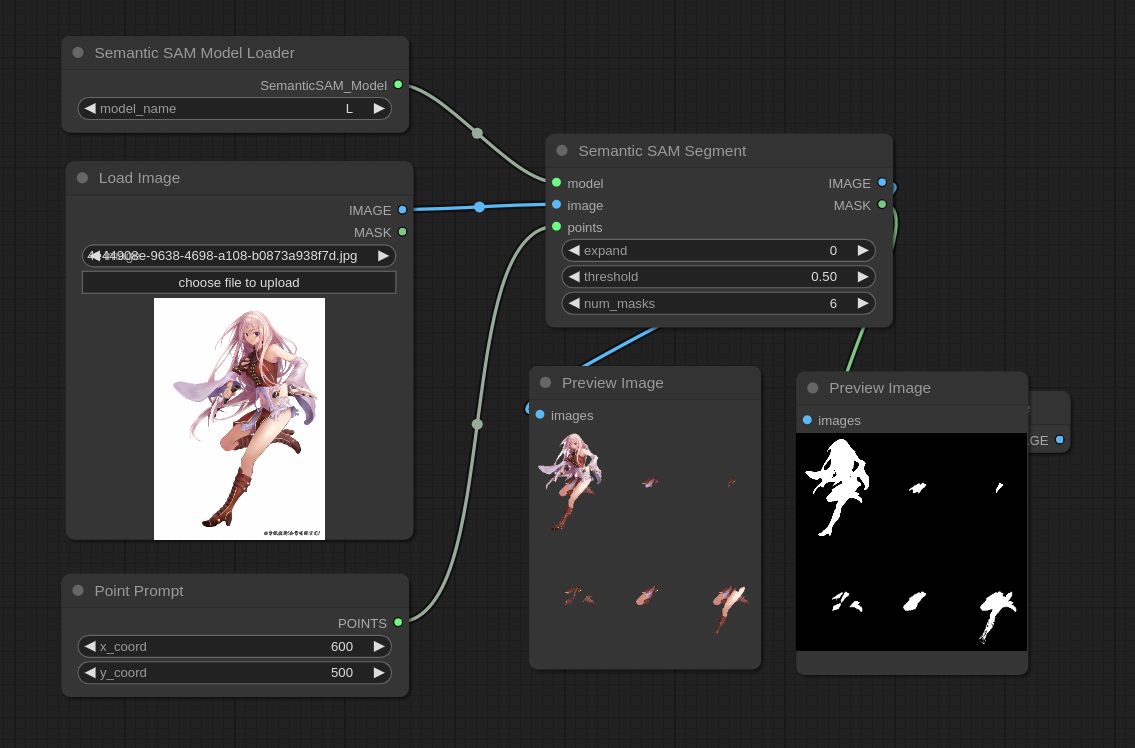The height and width of the screenshot is (748, 1135).
Task: Decrease the expand value
Action: [574, 251]
